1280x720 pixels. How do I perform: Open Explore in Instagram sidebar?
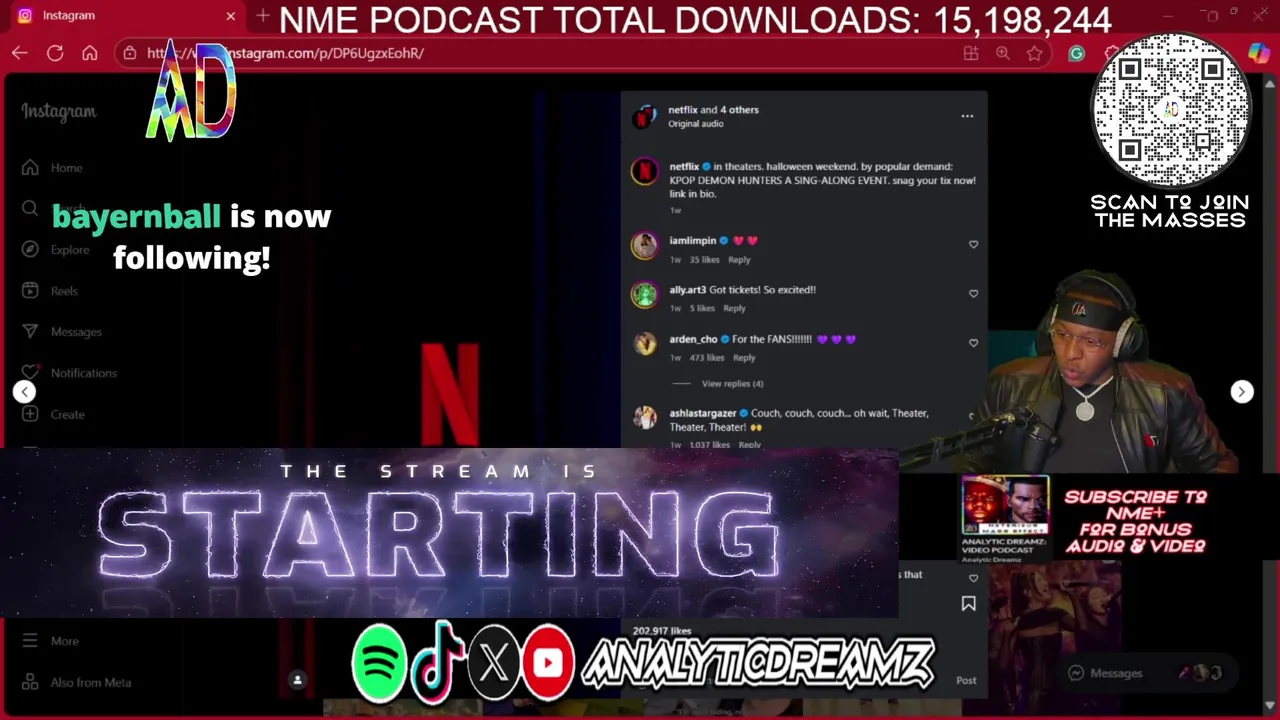coord(56,250)
